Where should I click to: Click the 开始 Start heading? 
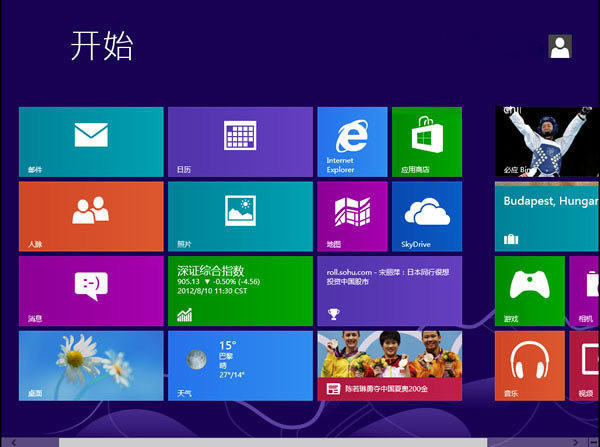coord(102,46)
